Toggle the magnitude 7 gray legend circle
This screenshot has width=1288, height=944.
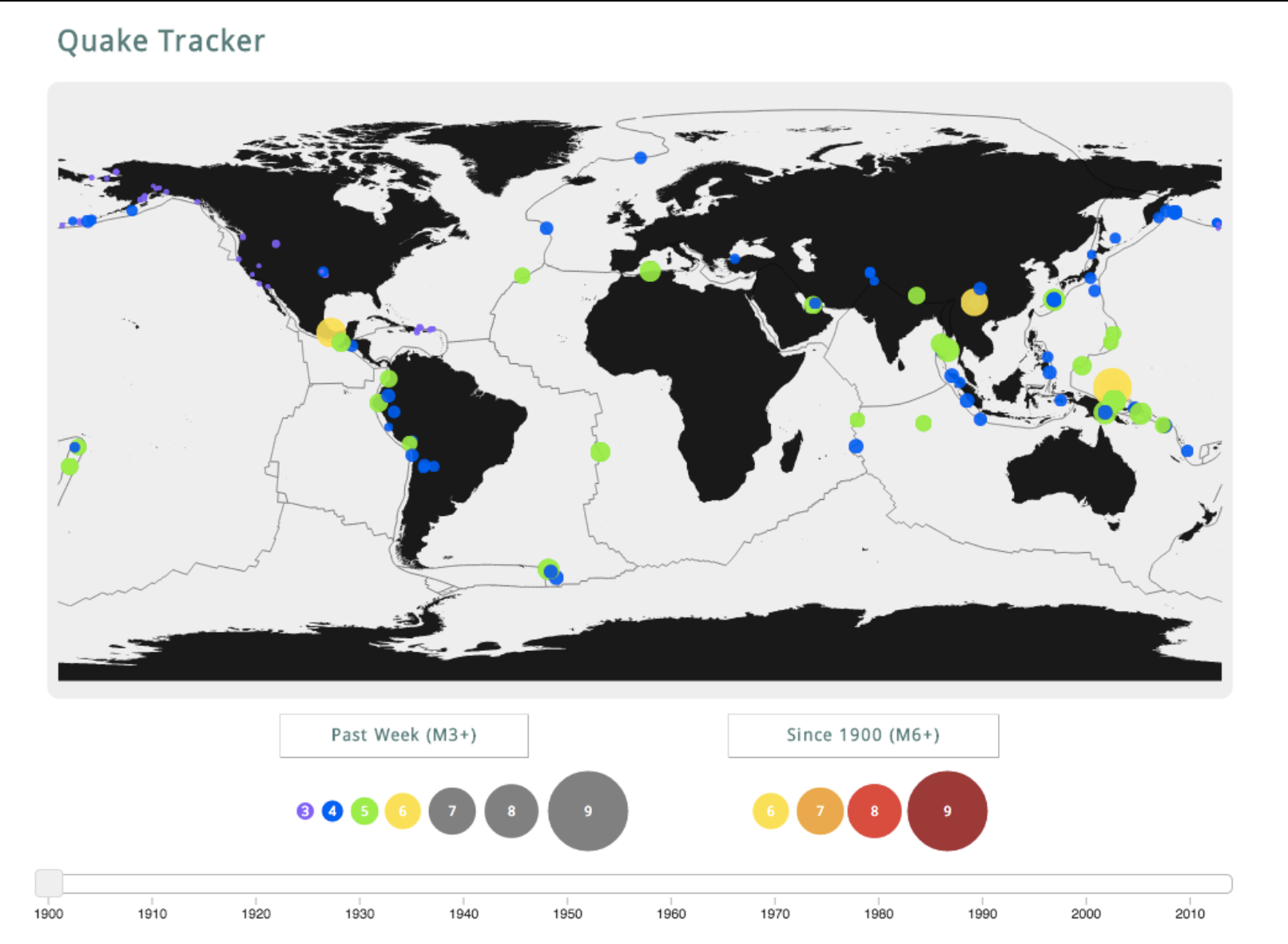(452, 811)
